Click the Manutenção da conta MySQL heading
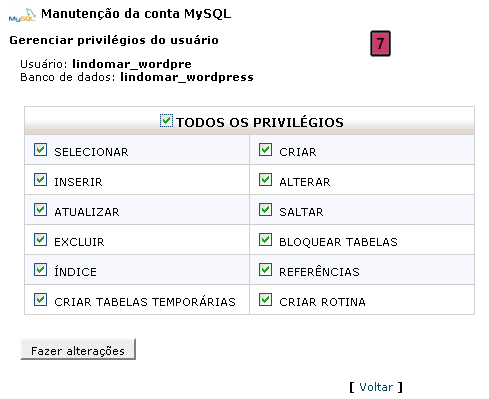This screenshot has width=489, height=399. click(x=136, y=14)
